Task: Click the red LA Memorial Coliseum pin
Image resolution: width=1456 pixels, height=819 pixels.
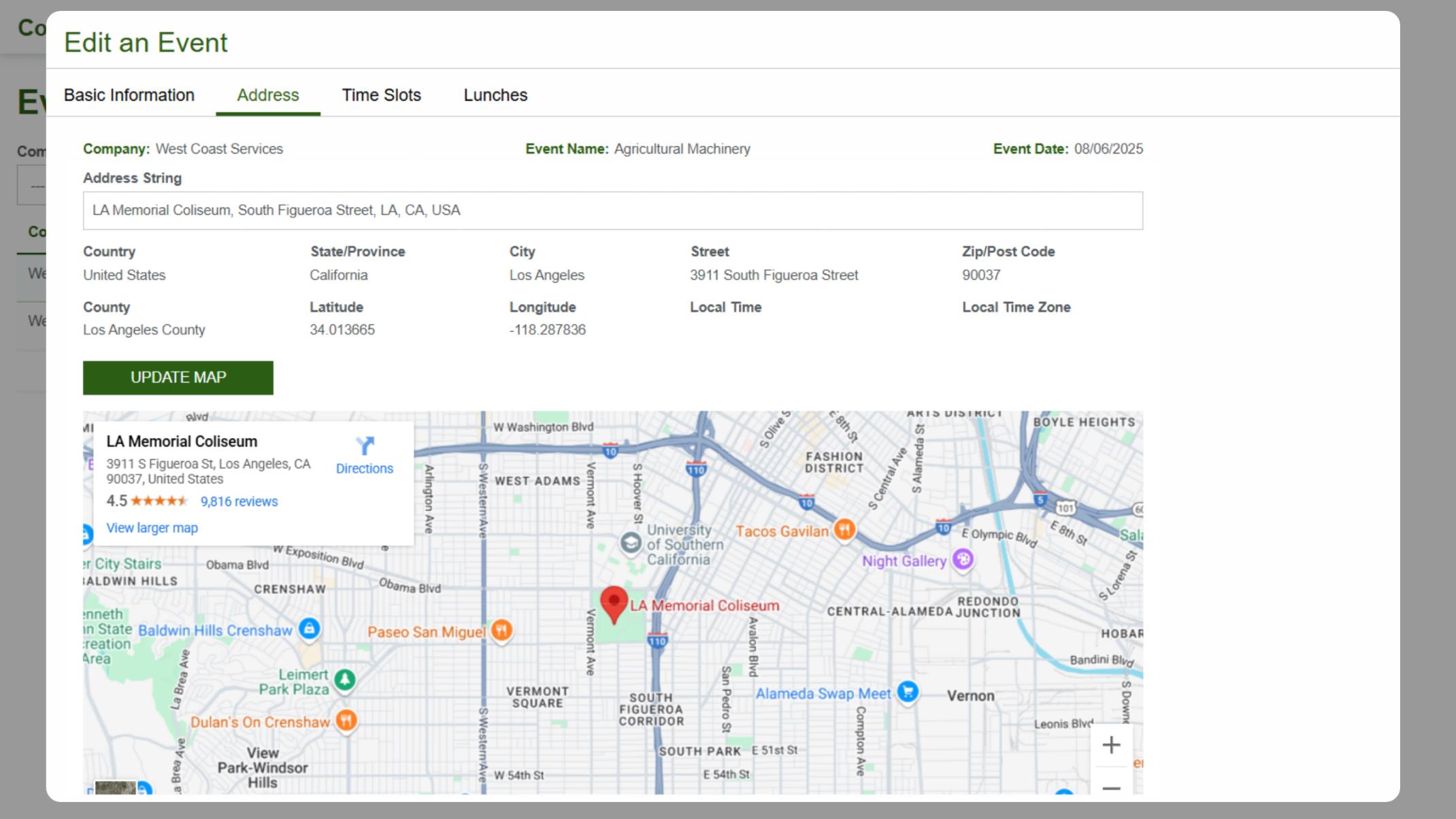Action: tap(614, 605)
